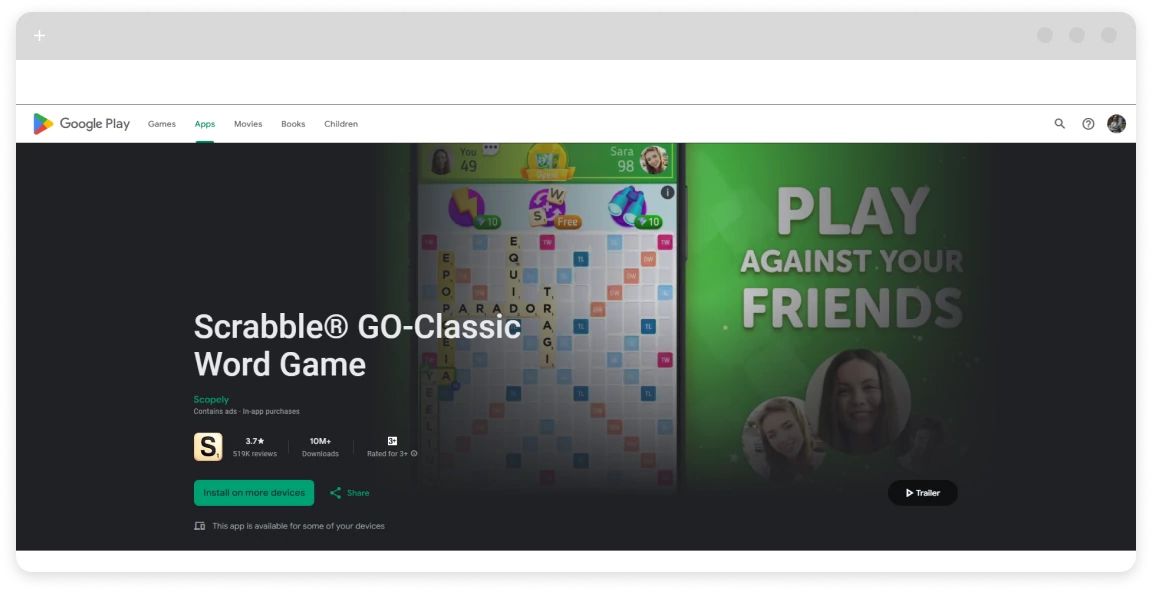The width and height of the screenshot is (1152, 592).
Task: Play the Trailer video
Action: tap(922, 493)
